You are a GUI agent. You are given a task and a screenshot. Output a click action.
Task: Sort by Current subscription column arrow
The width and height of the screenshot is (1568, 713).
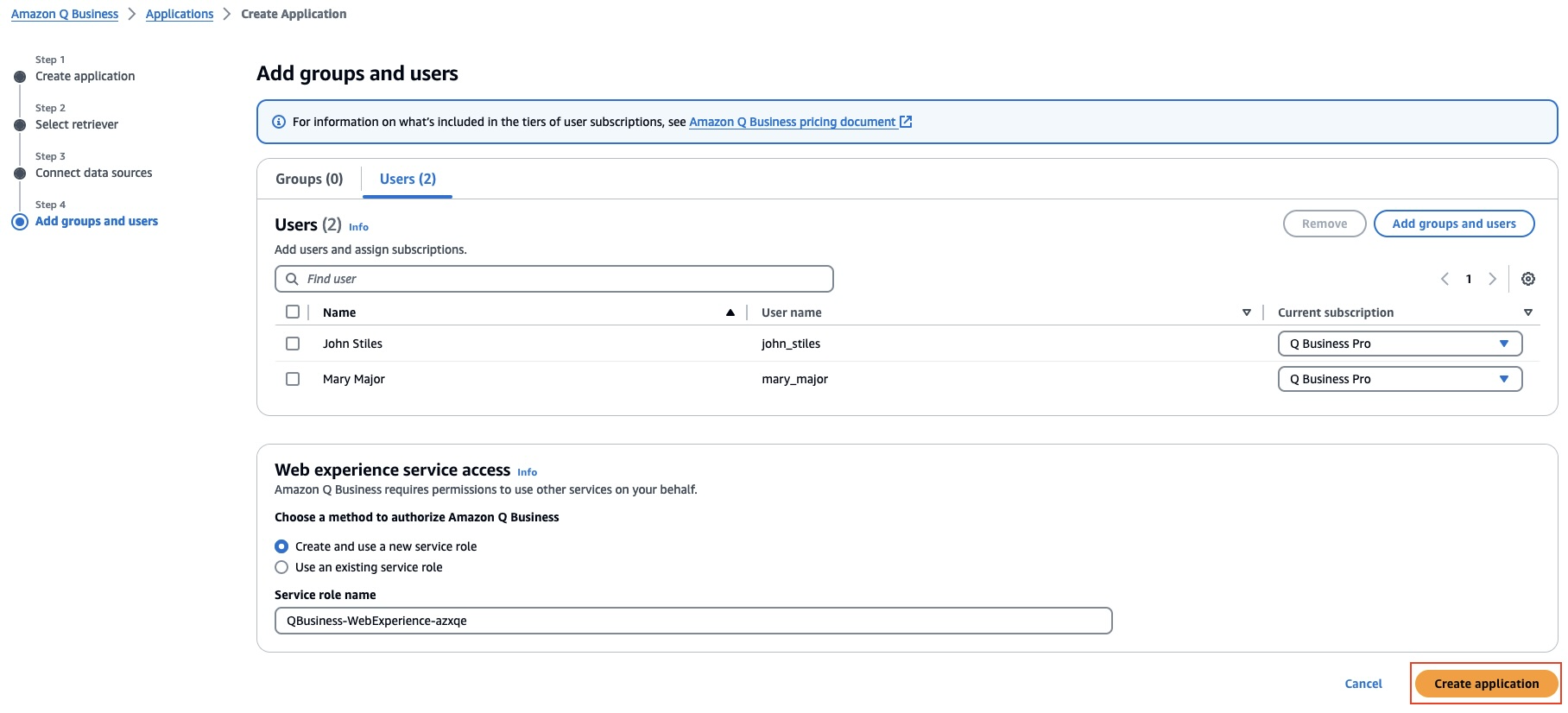(1528, 312)
